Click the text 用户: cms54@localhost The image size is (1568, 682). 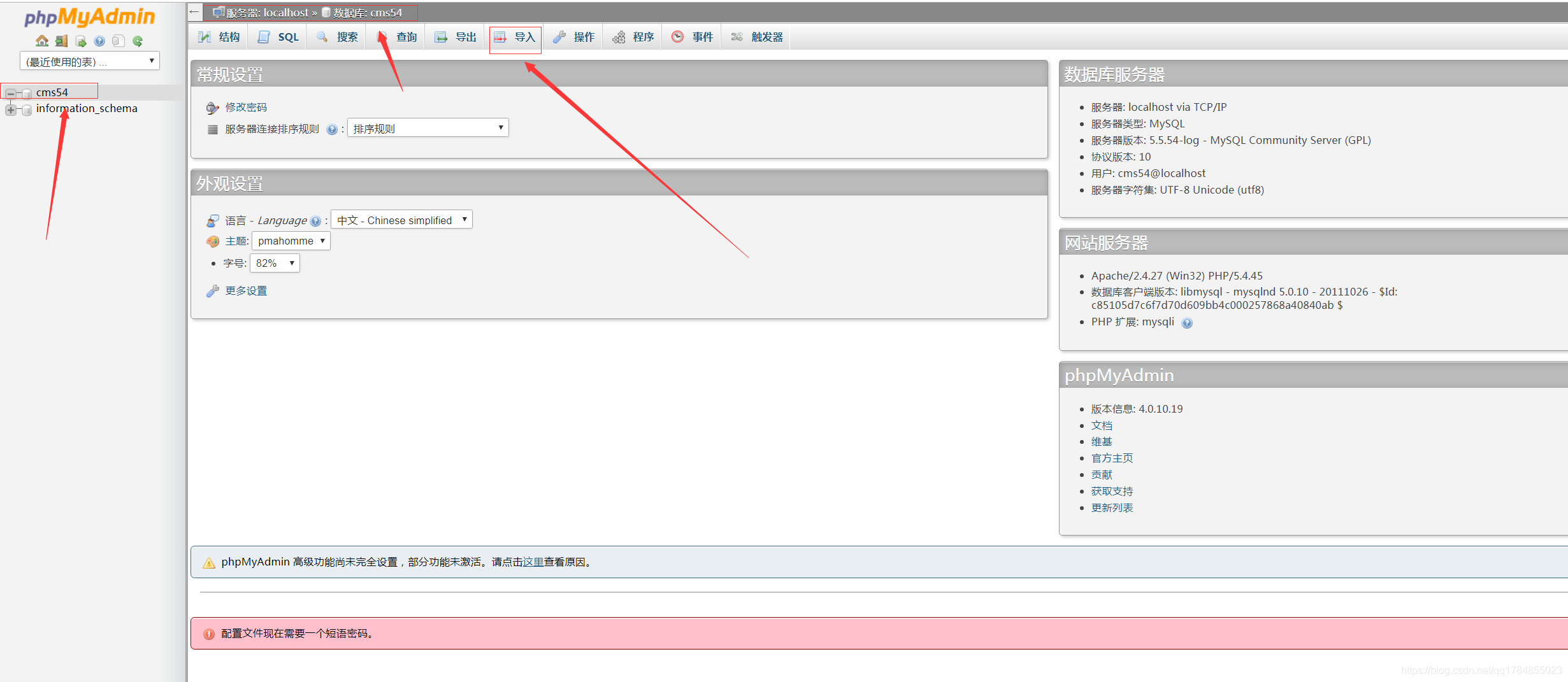tap(1148, 173)
